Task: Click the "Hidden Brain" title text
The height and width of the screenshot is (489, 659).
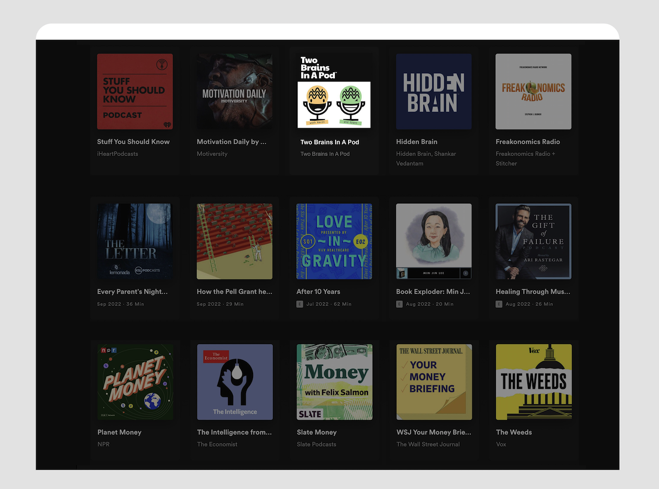Action: (x=416, y=142)
